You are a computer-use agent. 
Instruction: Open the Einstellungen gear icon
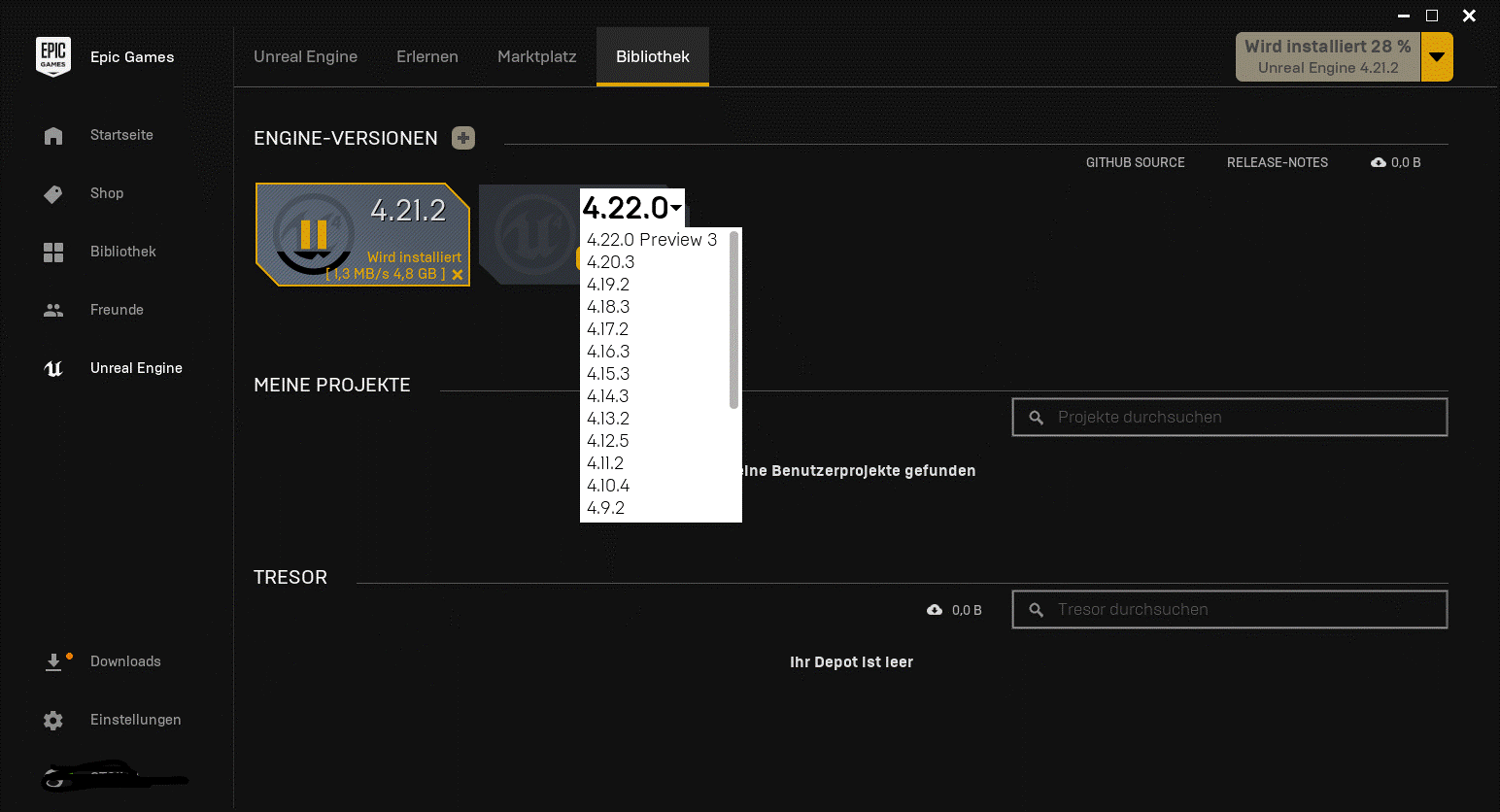53,721
